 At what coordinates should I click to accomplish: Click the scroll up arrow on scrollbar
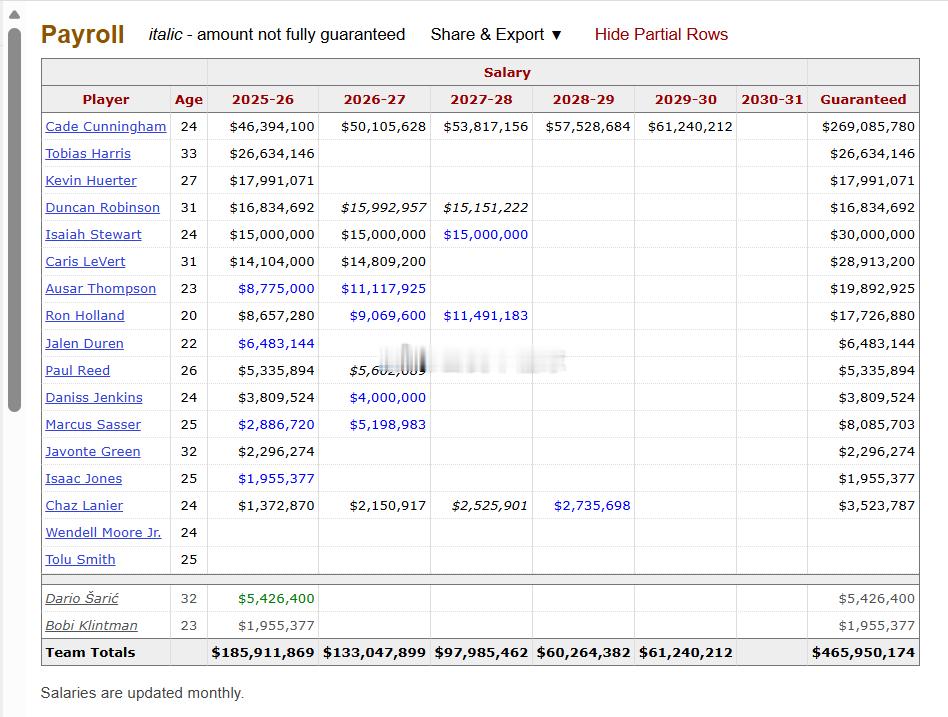tap(14, 14)
